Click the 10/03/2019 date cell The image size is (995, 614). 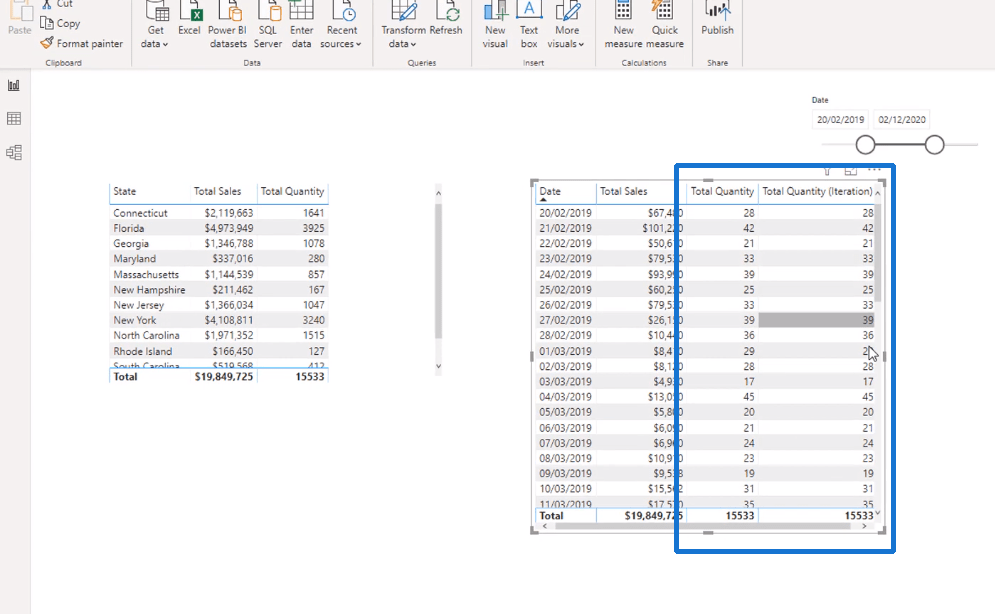click(x=565, y=489)
